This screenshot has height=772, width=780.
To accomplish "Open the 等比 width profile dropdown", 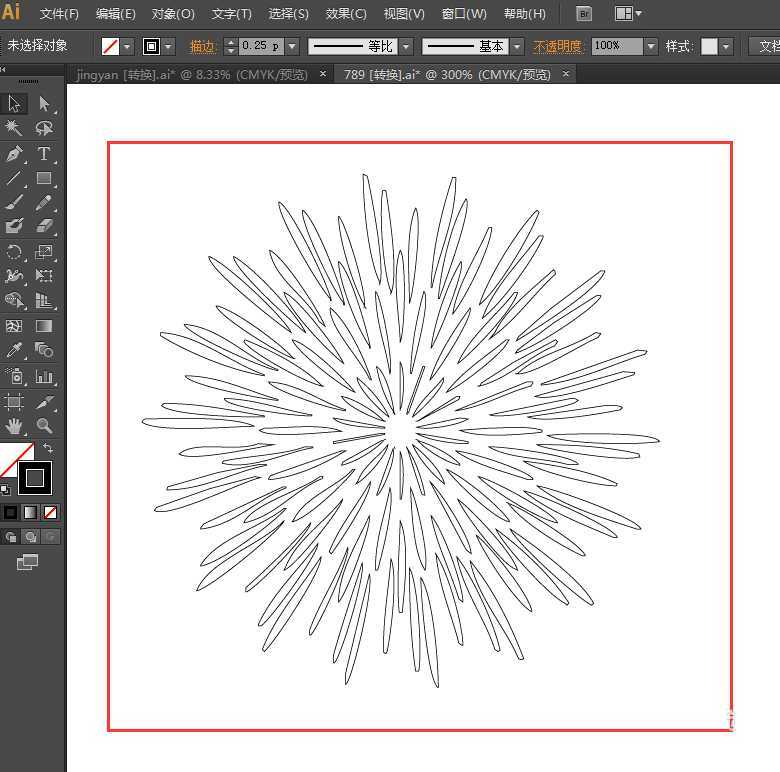I will point(406,46).
